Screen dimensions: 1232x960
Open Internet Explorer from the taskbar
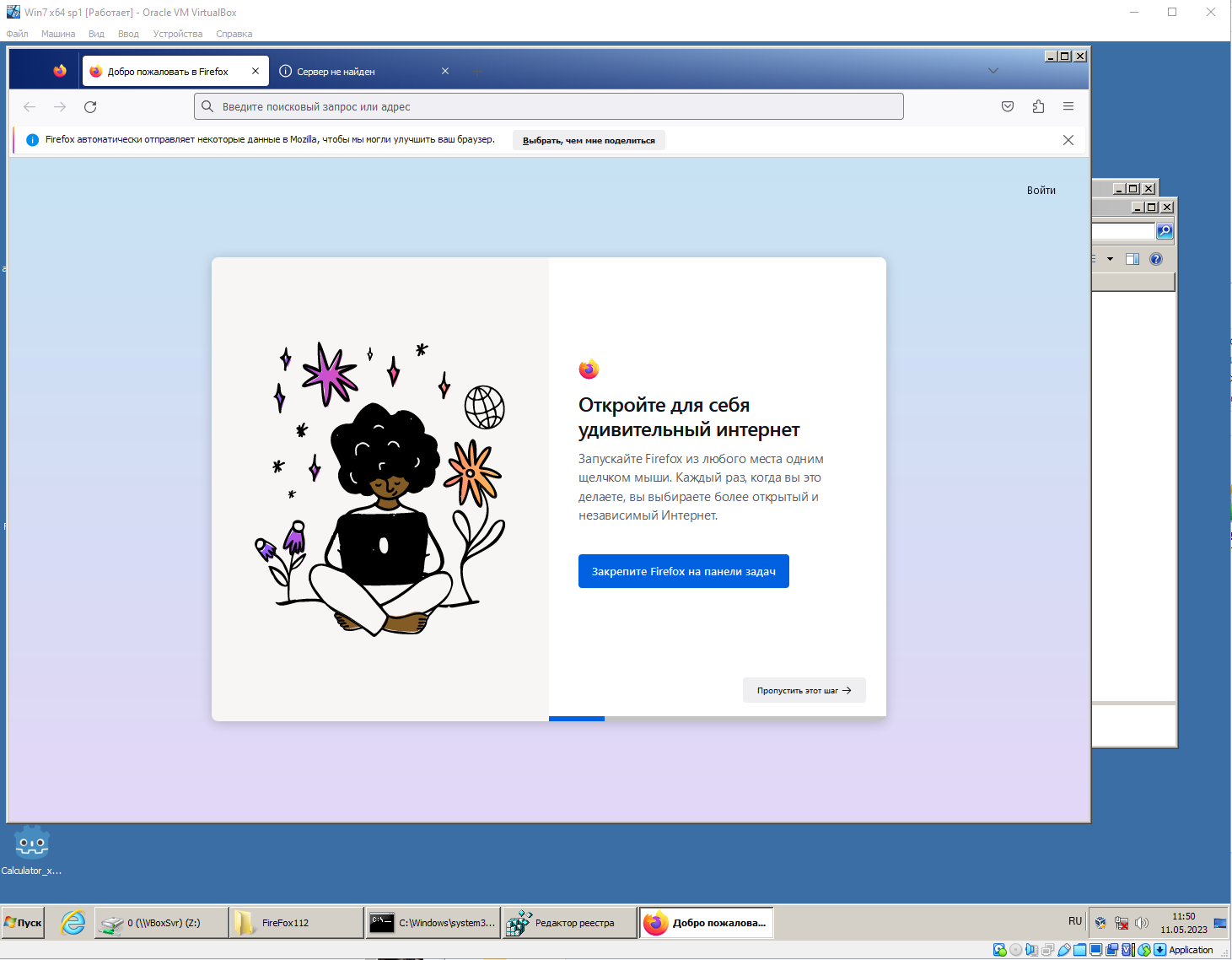click(73, 923)
